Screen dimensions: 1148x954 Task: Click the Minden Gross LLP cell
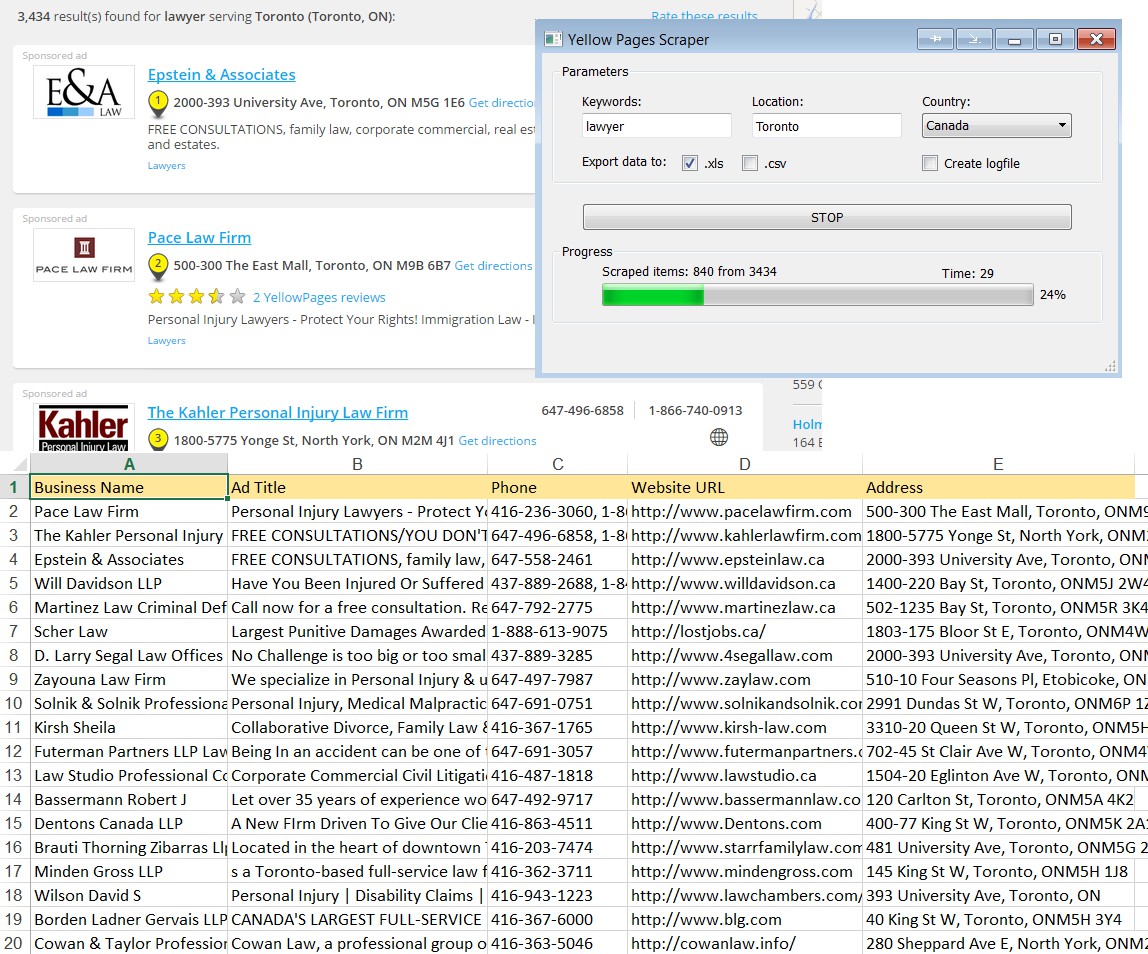pos(129,872)
